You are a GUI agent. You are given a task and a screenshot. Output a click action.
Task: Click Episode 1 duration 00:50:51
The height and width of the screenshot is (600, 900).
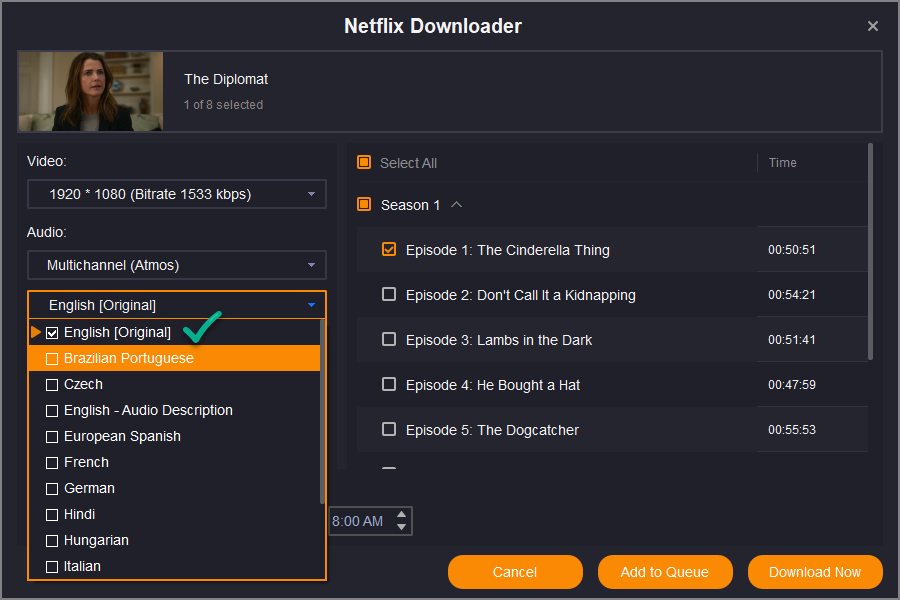tap(792, 250)
